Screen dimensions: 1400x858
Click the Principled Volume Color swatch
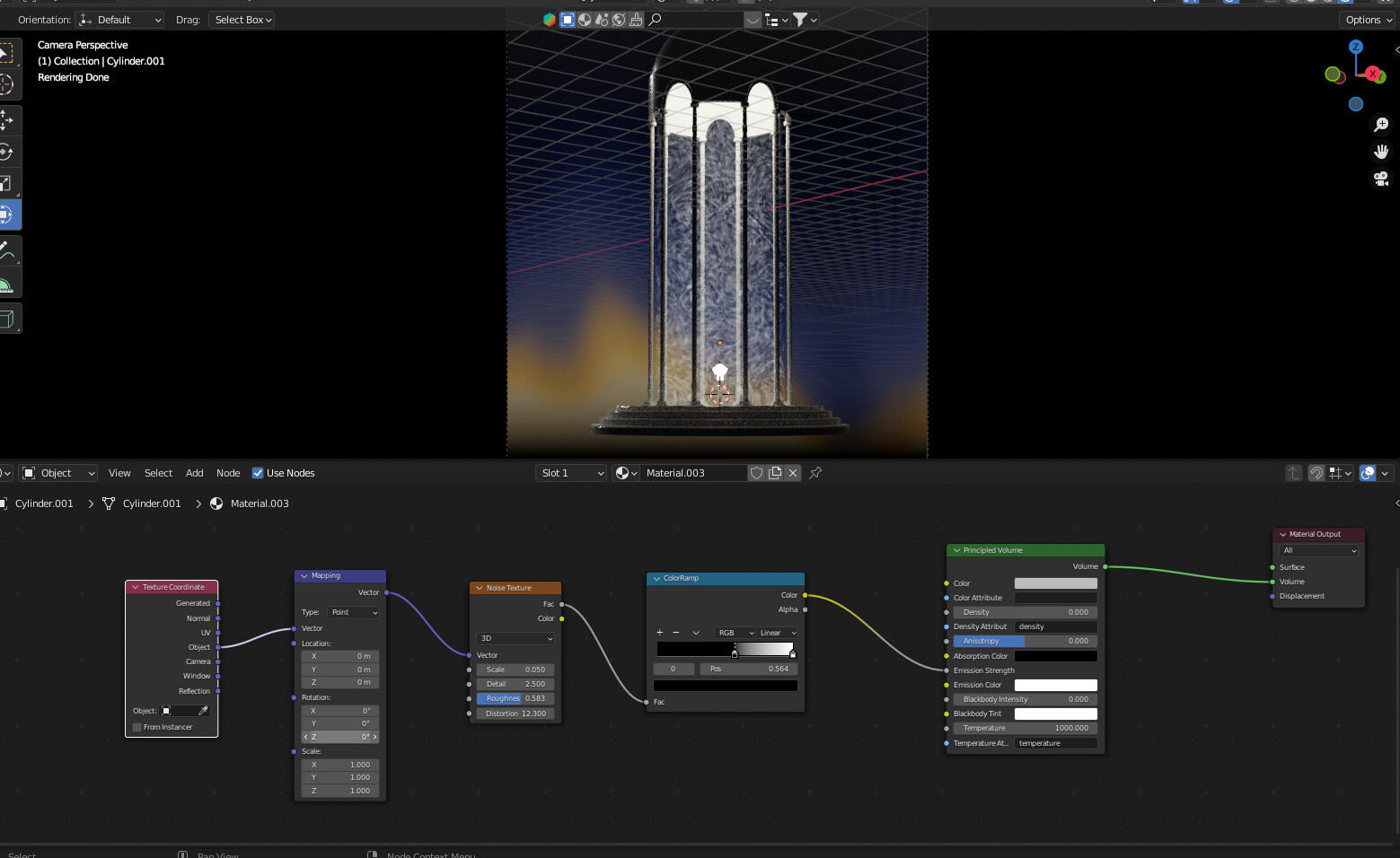pyautogui.click(x=1056, y=583)
